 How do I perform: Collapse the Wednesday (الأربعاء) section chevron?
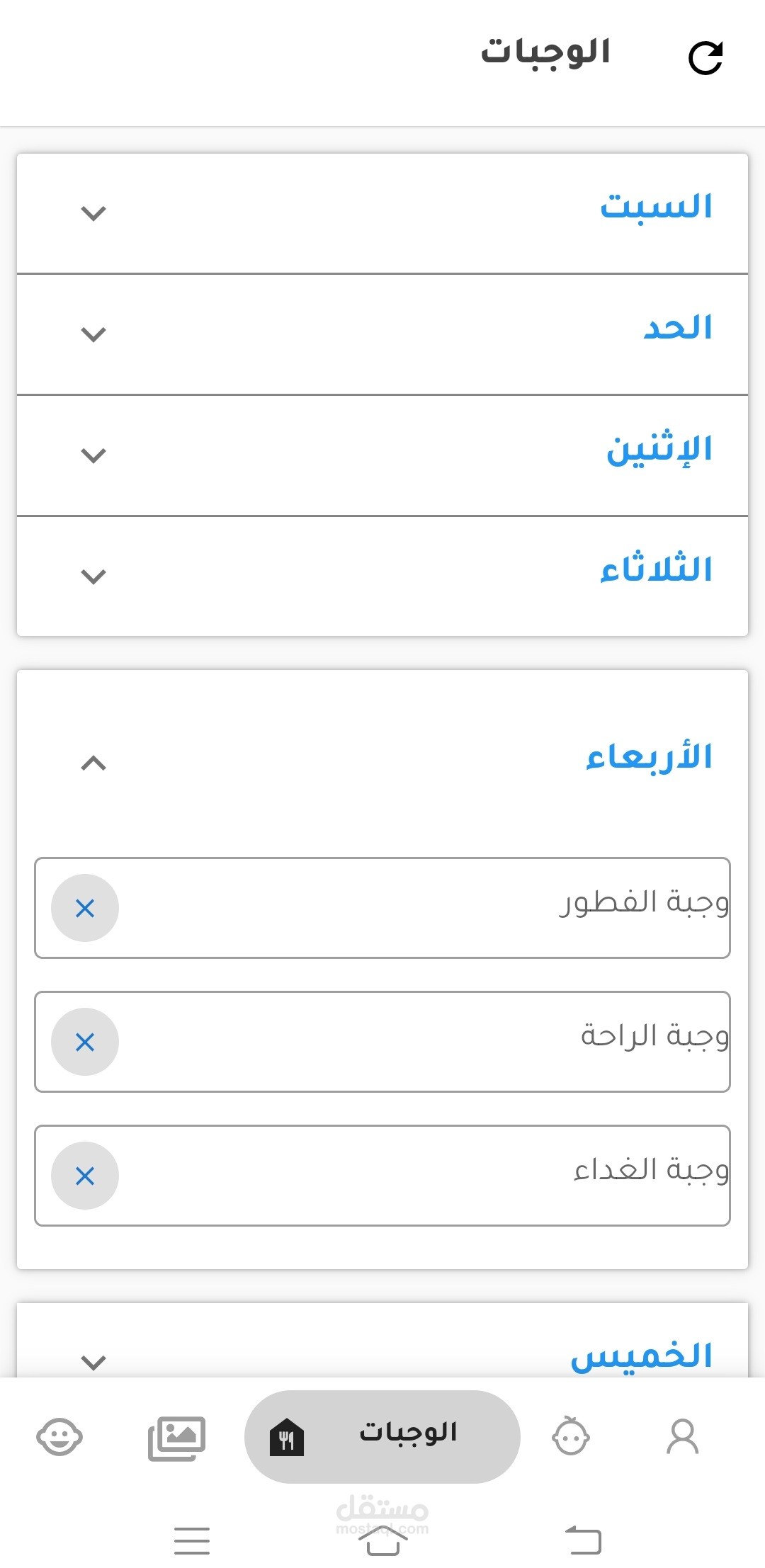click(93, 763)
